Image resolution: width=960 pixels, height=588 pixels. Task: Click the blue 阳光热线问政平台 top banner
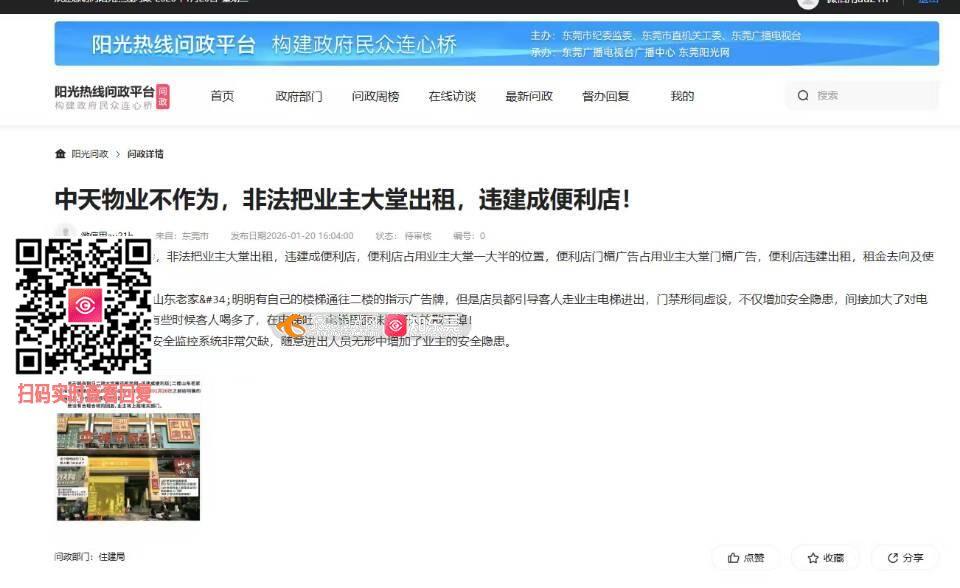[x=496, y=44]
